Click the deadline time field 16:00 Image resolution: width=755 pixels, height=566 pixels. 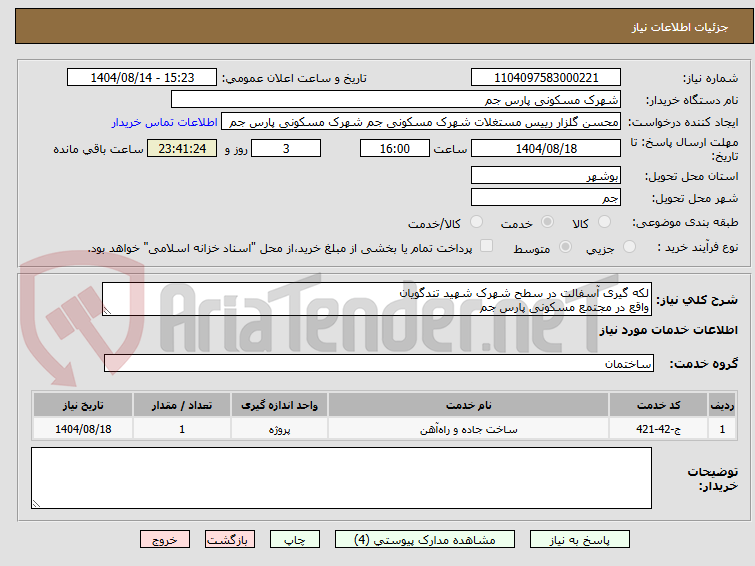coord(395,148)
